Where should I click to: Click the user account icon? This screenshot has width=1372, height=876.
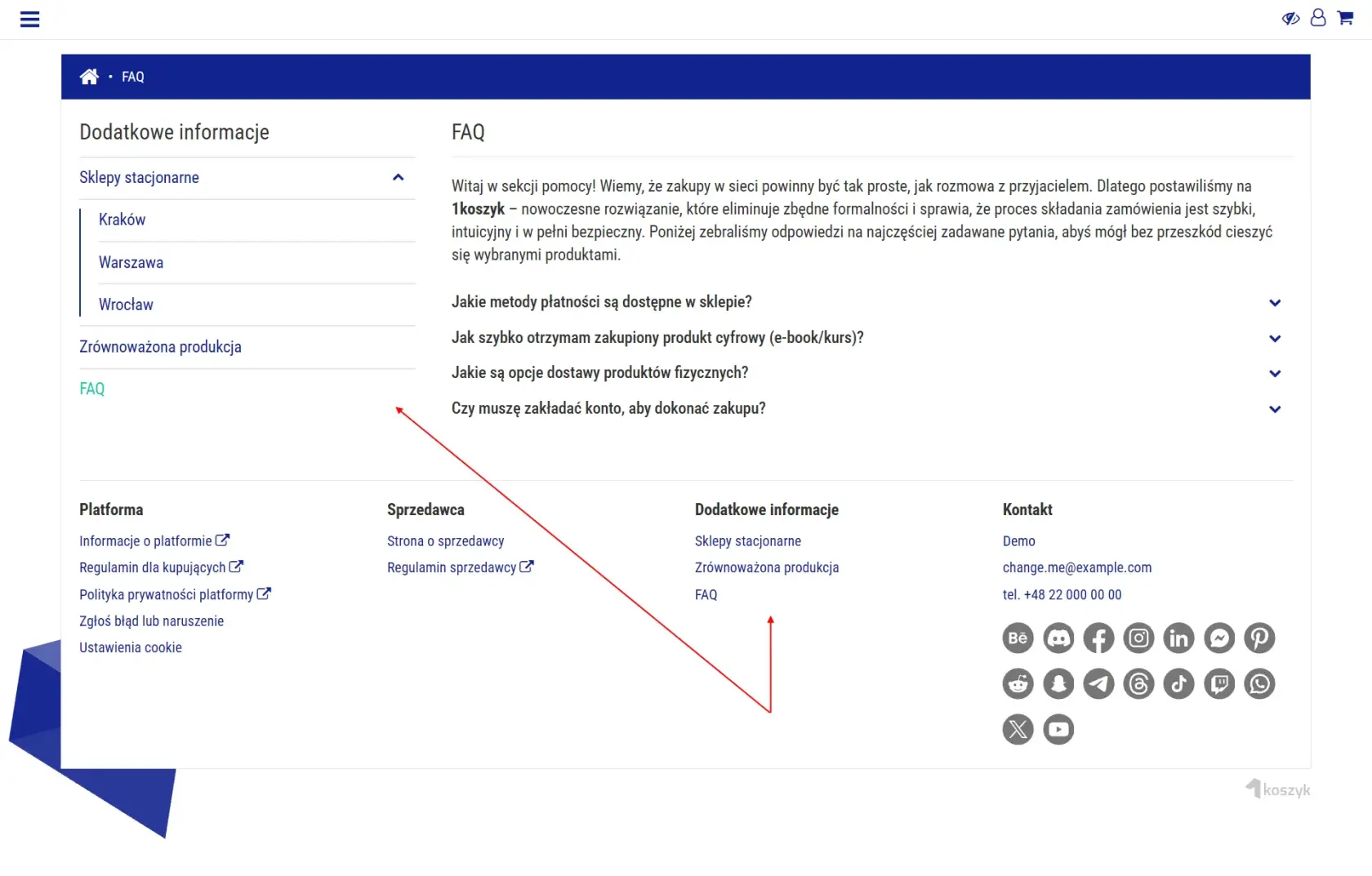[1317, 17]
